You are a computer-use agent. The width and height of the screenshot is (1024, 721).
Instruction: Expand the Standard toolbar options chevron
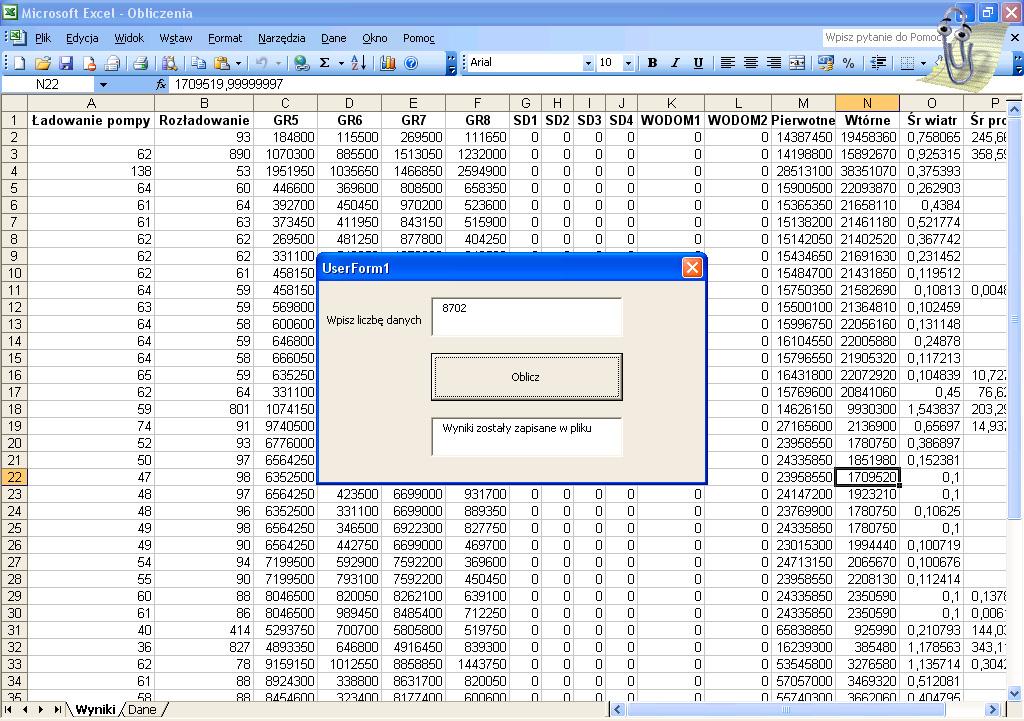(451, 63)
